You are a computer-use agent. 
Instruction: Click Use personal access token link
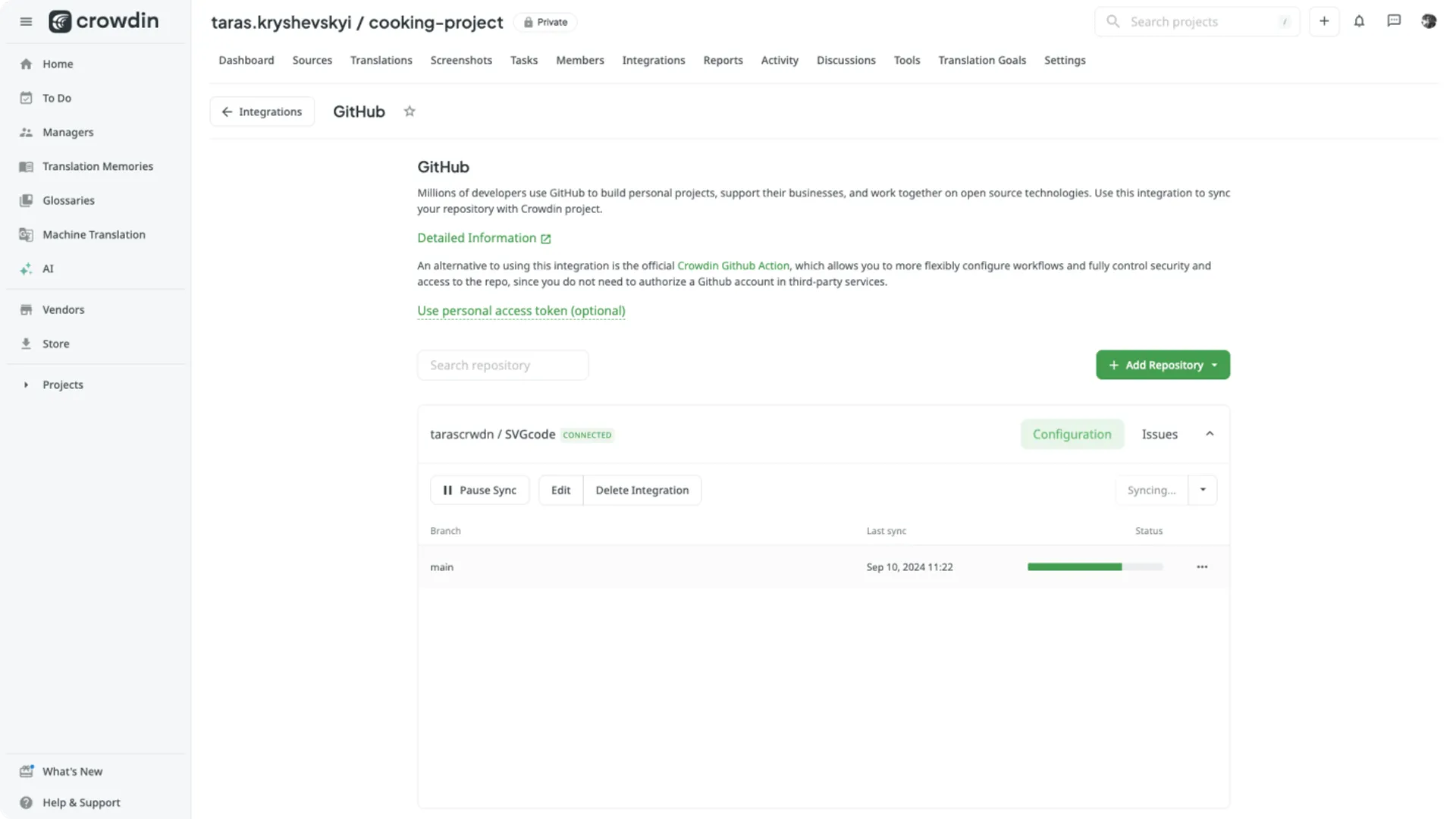(521, 310)
